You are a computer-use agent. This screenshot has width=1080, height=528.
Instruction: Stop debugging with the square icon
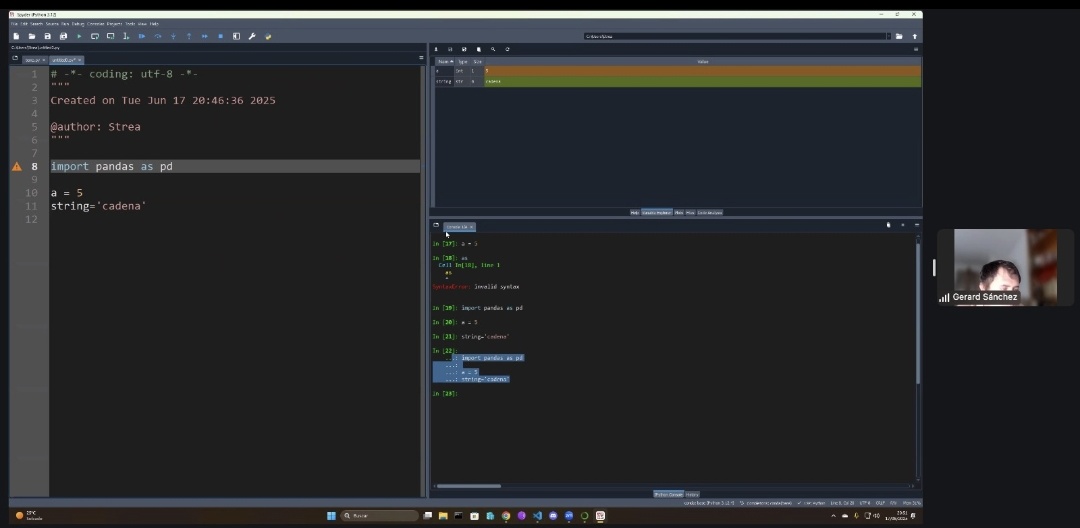point(220,36)
